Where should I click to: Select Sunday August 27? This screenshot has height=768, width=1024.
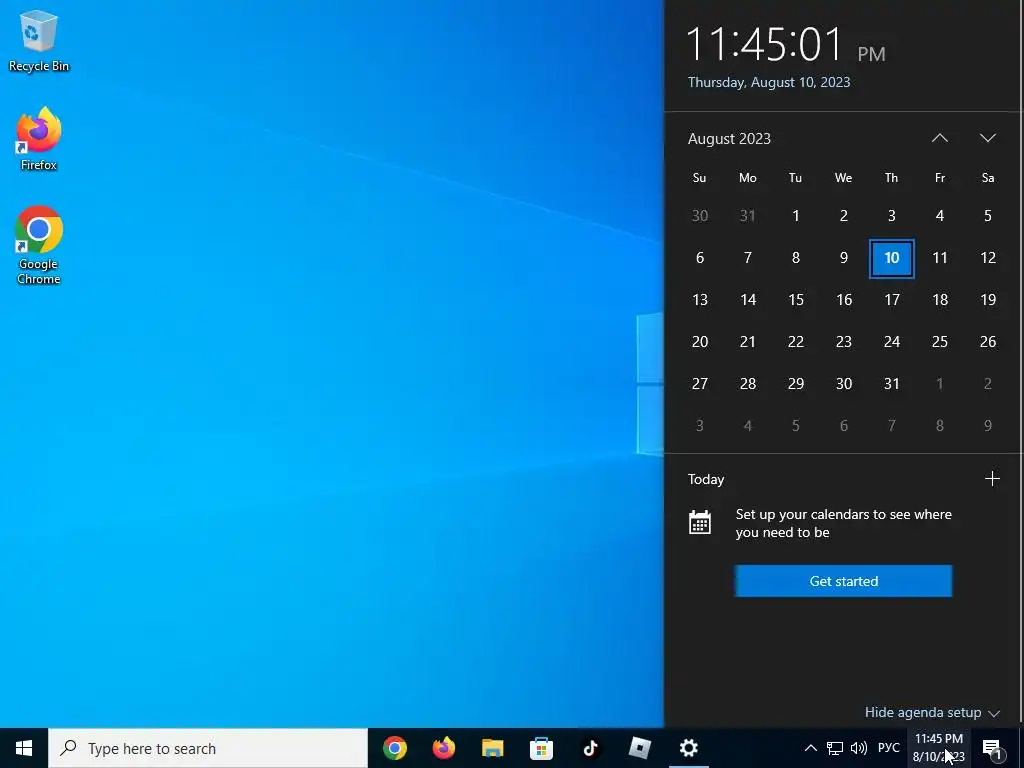click(x=699, y=383)
